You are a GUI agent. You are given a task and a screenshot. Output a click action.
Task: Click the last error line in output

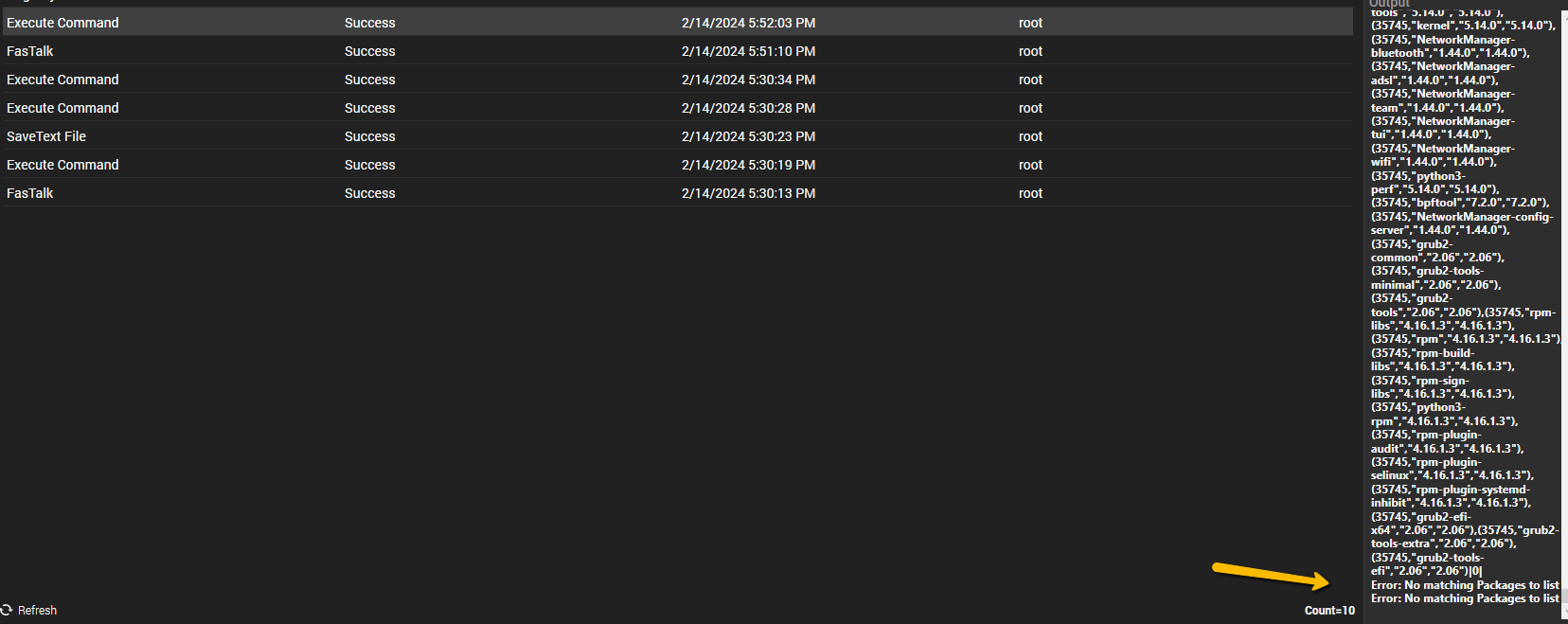coord(1464,598)
